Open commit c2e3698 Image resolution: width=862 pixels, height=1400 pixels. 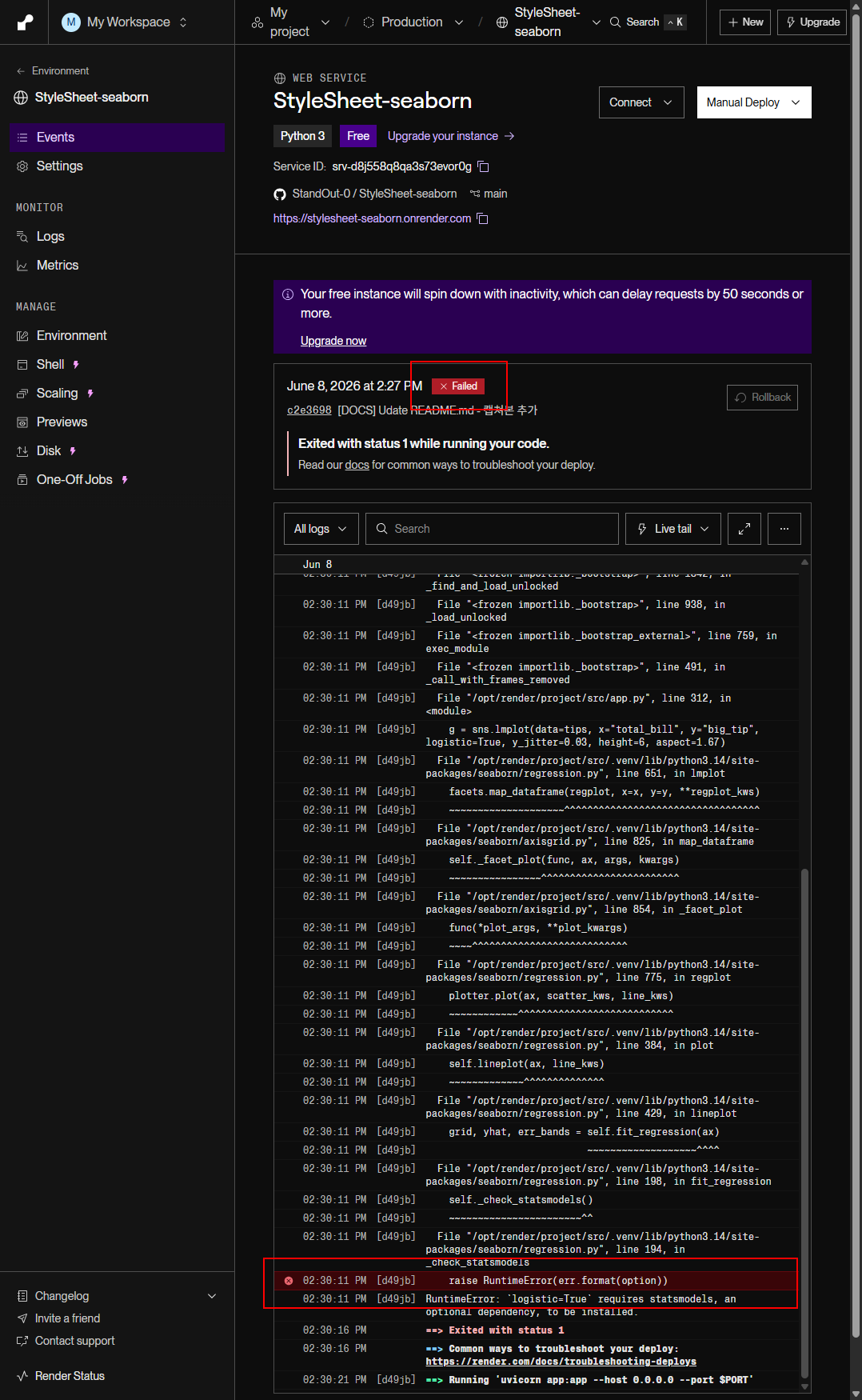click(x=309, y=410)
